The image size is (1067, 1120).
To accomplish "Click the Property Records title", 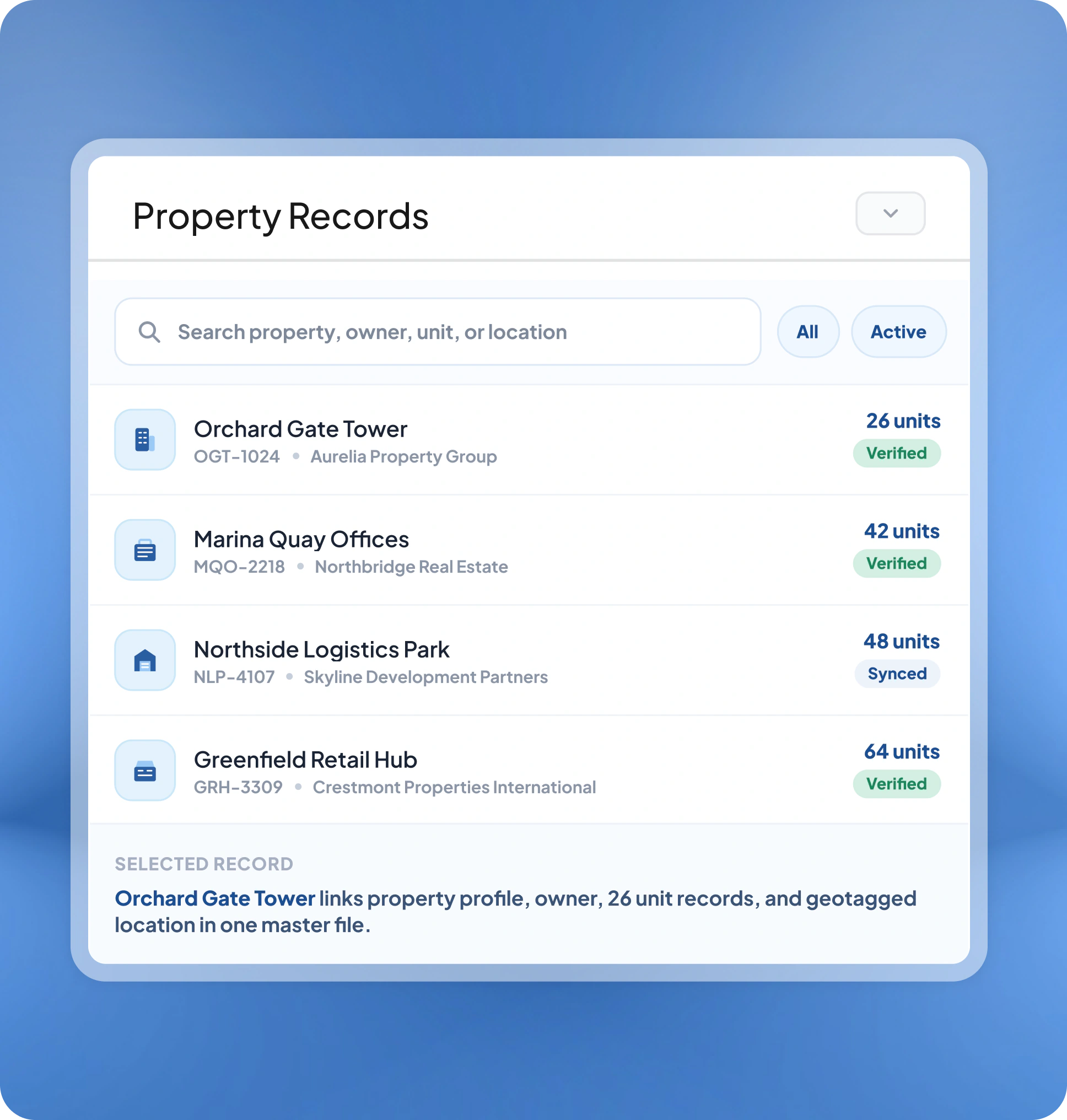I will tap(281, 217).
